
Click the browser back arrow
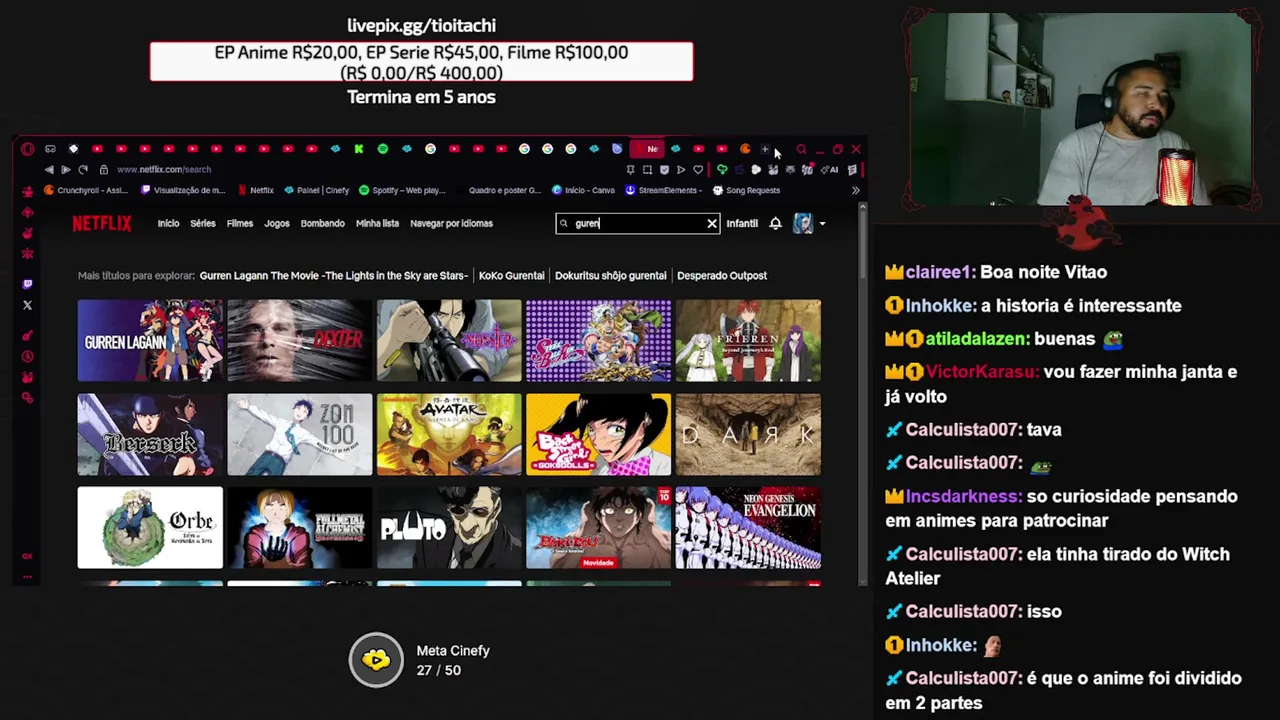point(49,170)
